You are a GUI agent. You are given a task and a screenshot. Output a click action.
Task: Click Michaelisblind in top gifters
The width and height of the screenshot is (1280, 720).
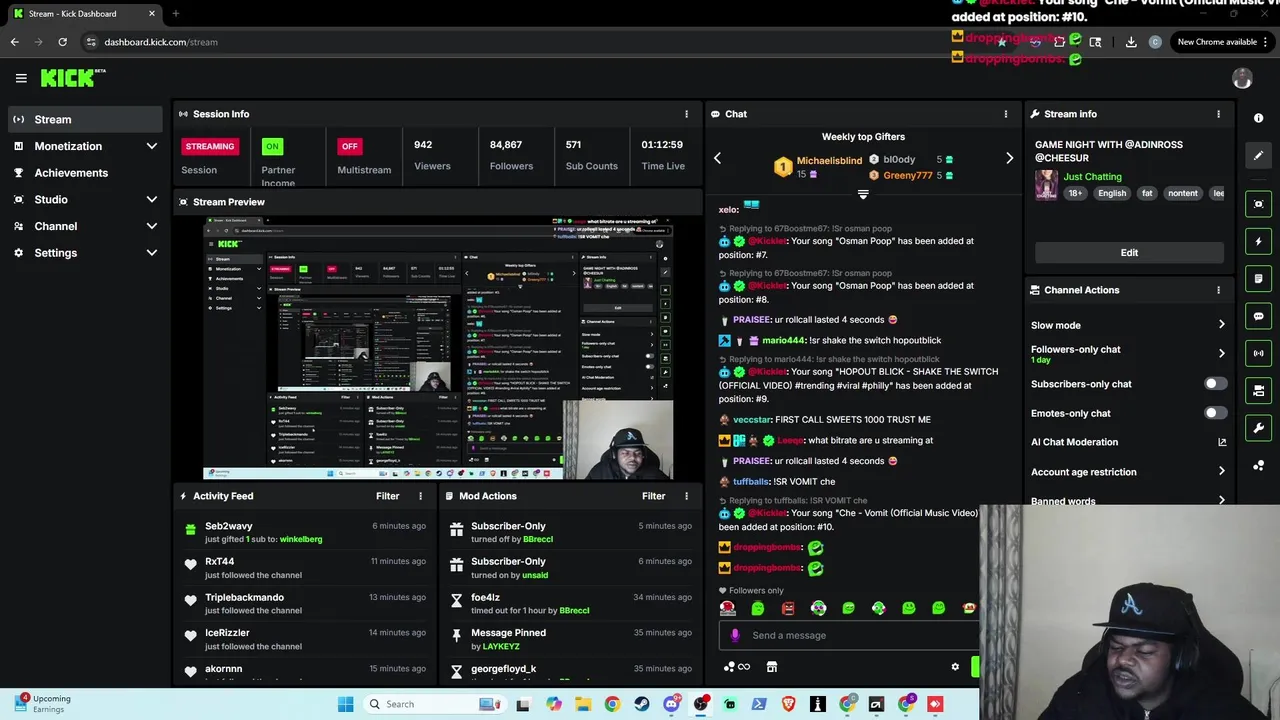click(x=829, y=161)
